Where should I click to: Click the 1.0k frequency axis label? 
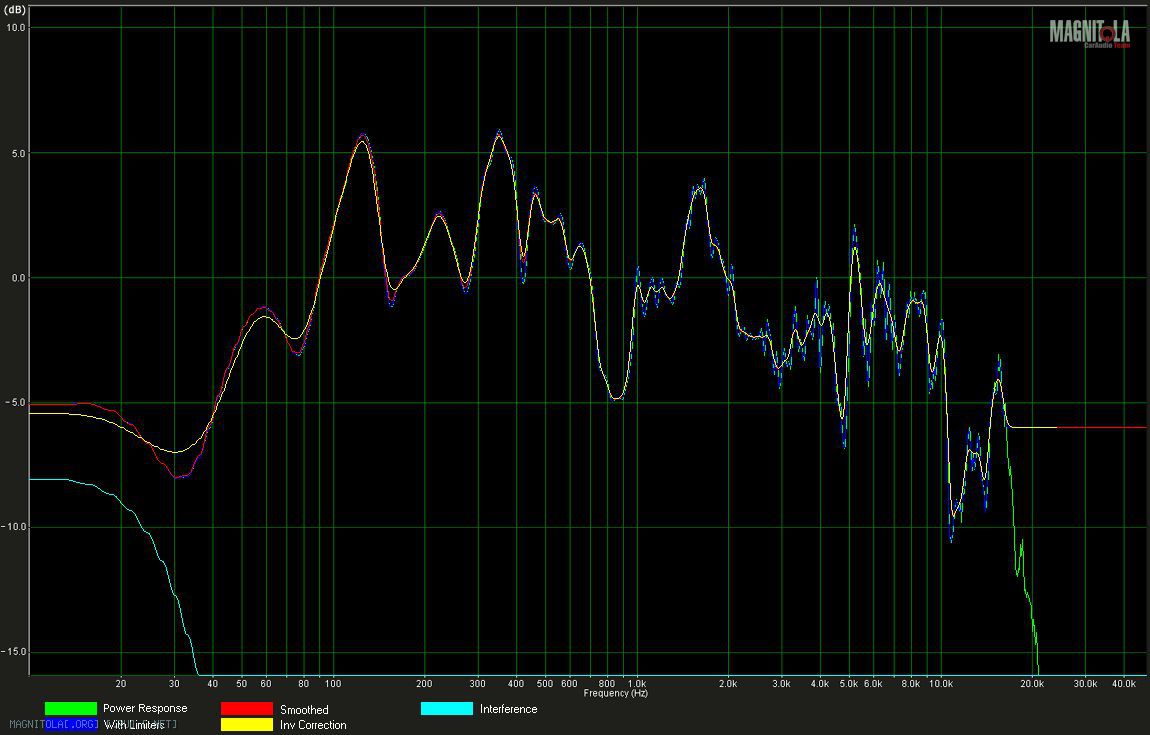tap(636, 684)
